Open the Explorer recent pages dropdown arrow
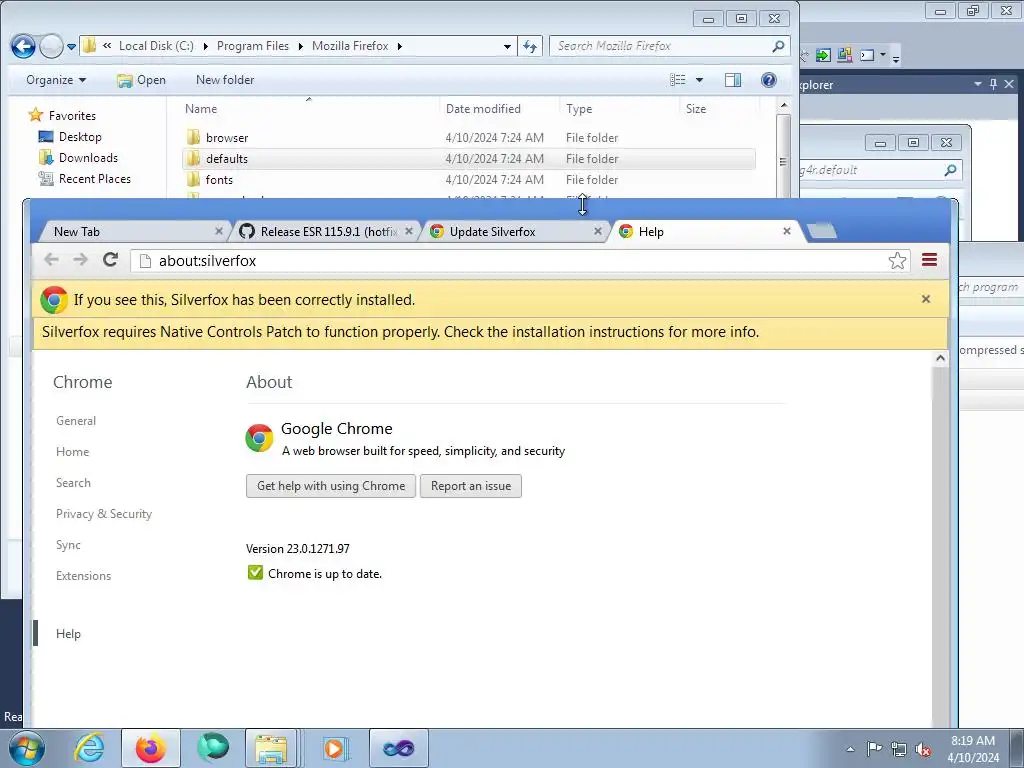1024x768 pixels. (x=71, y=47)
